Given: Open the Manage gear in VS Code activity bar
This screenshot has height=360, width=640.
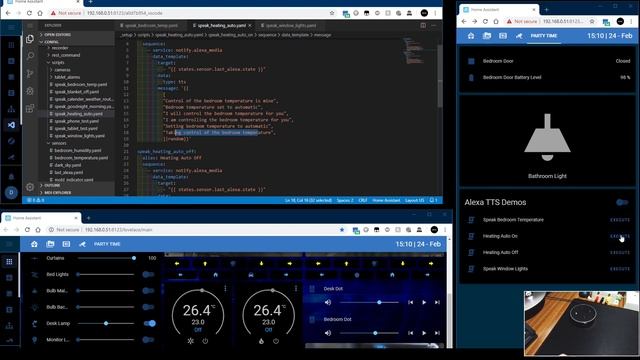Looking at the screenshot, I should click(30, 187).
